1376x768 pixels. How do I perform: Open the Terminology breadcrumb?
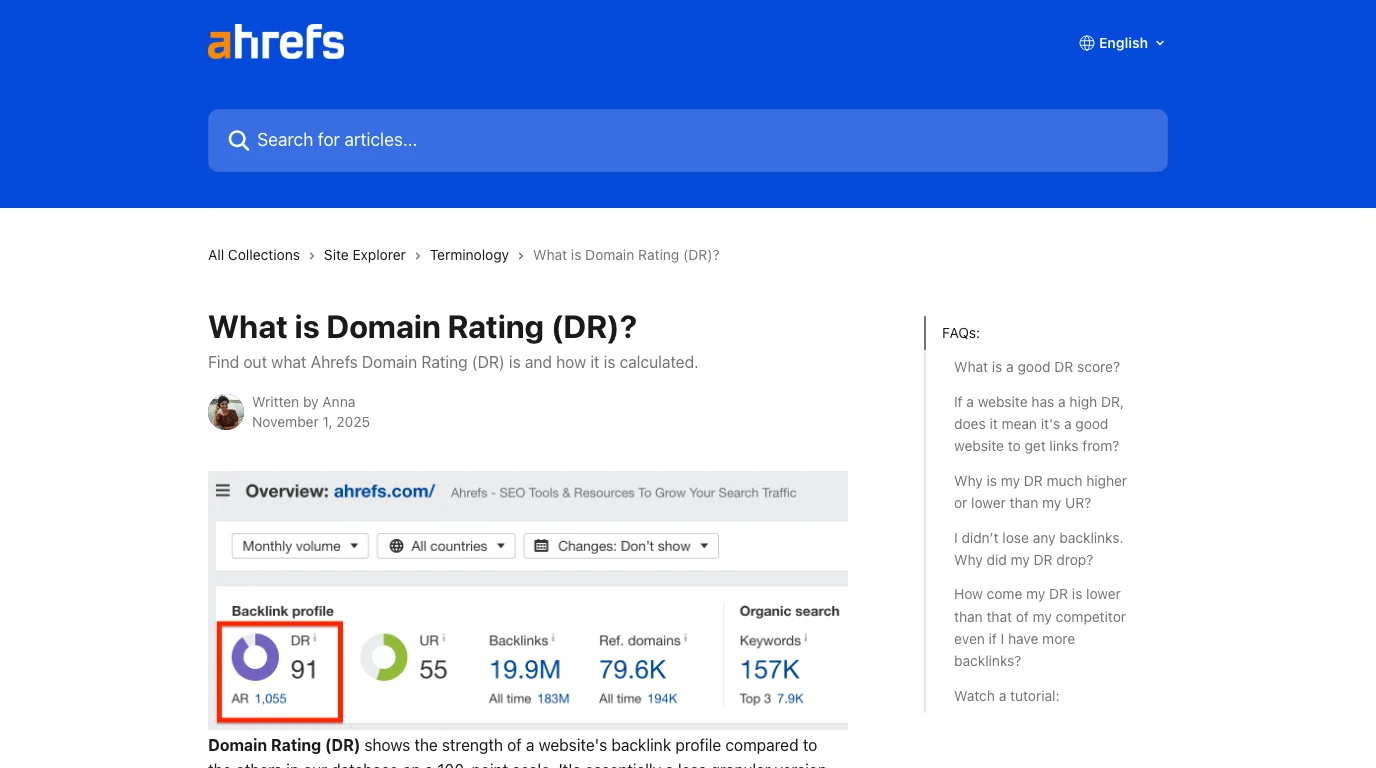coord(469,255)
